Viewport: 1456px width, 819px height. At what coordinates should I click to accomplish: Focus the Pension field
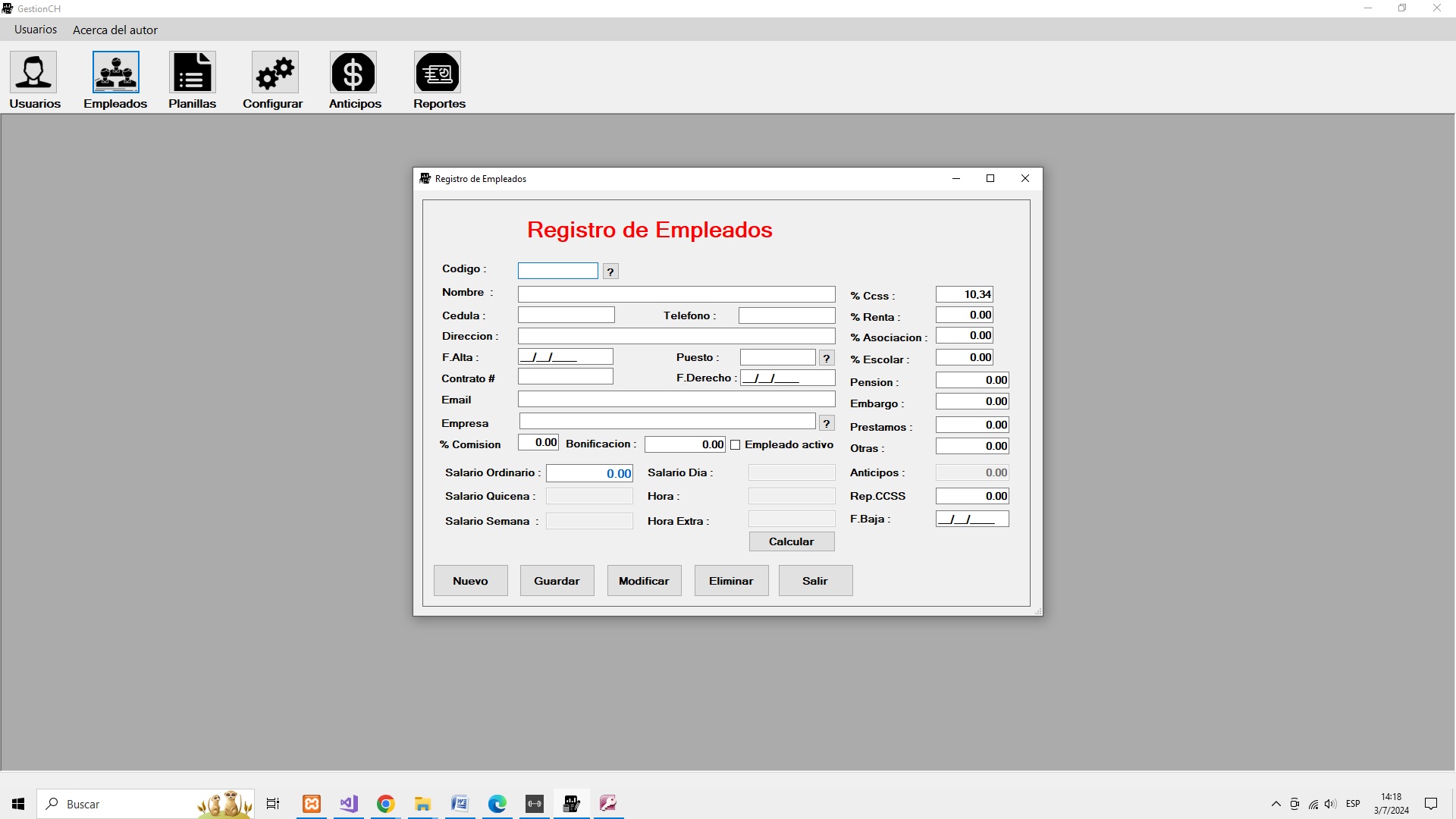click(972, 380)
